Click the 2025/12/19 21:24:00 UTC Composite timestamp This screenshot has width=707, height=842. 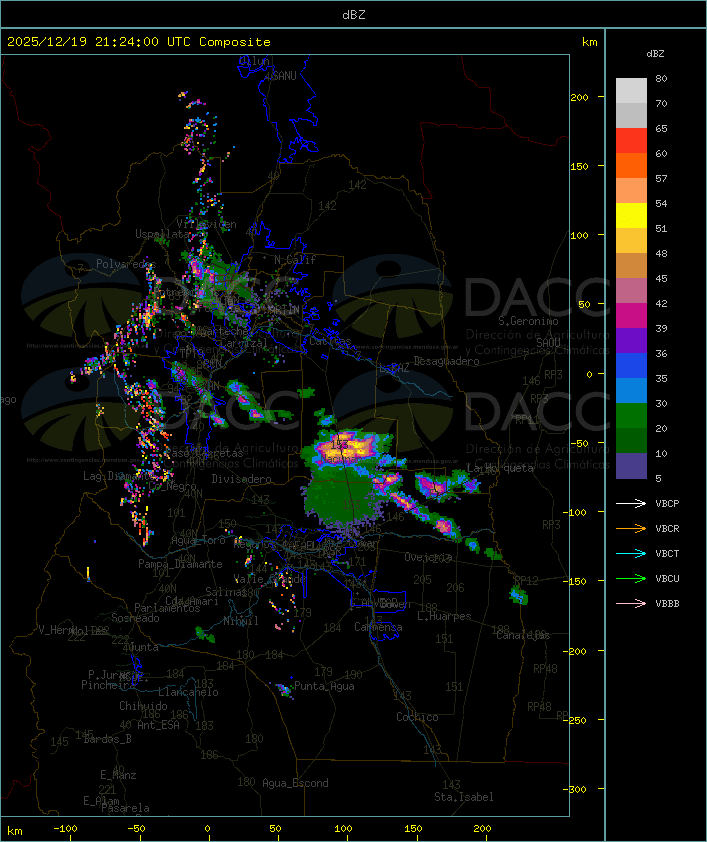pos(139,42)
